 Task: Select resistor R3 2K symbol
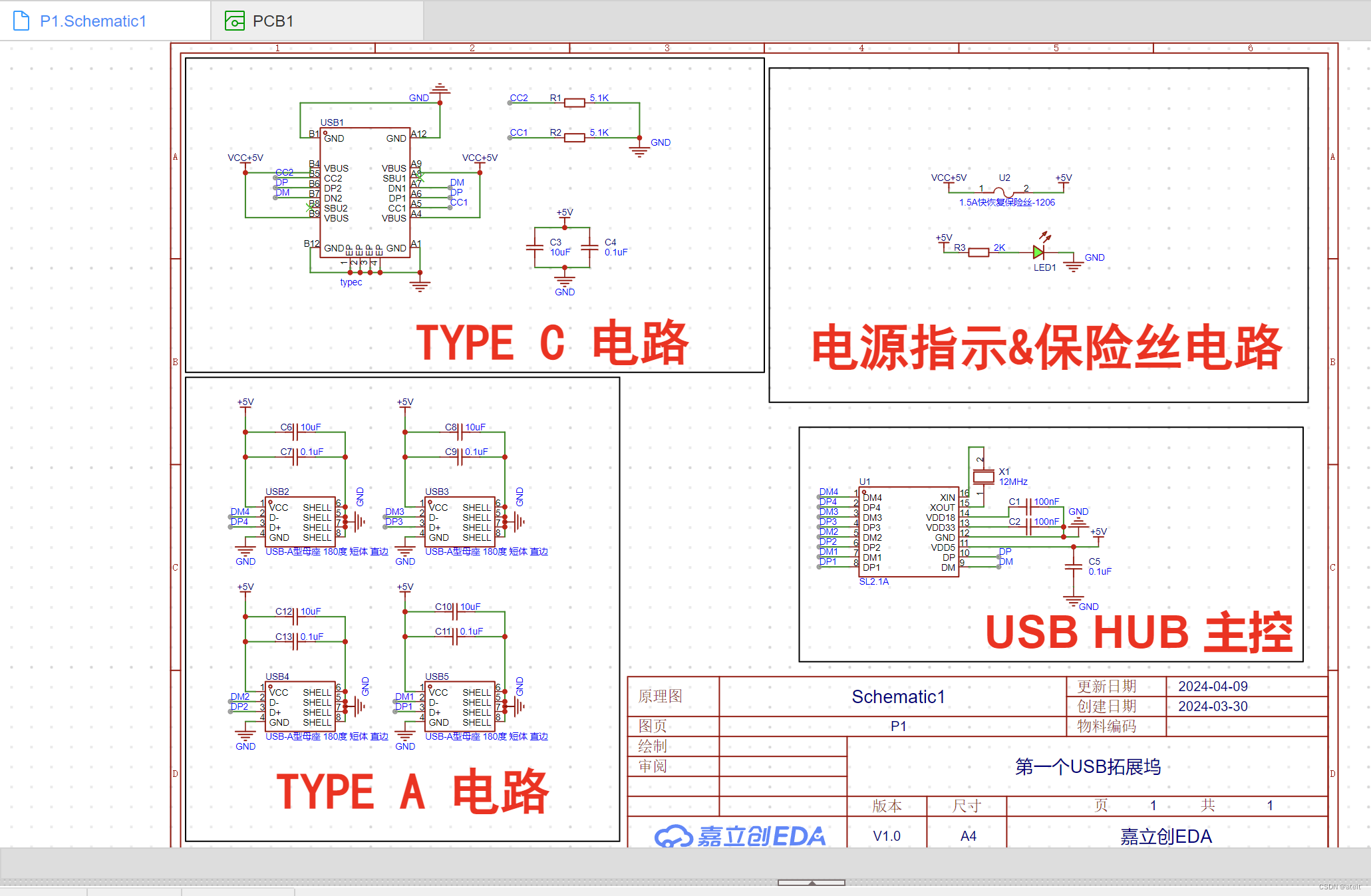(978, 252)
